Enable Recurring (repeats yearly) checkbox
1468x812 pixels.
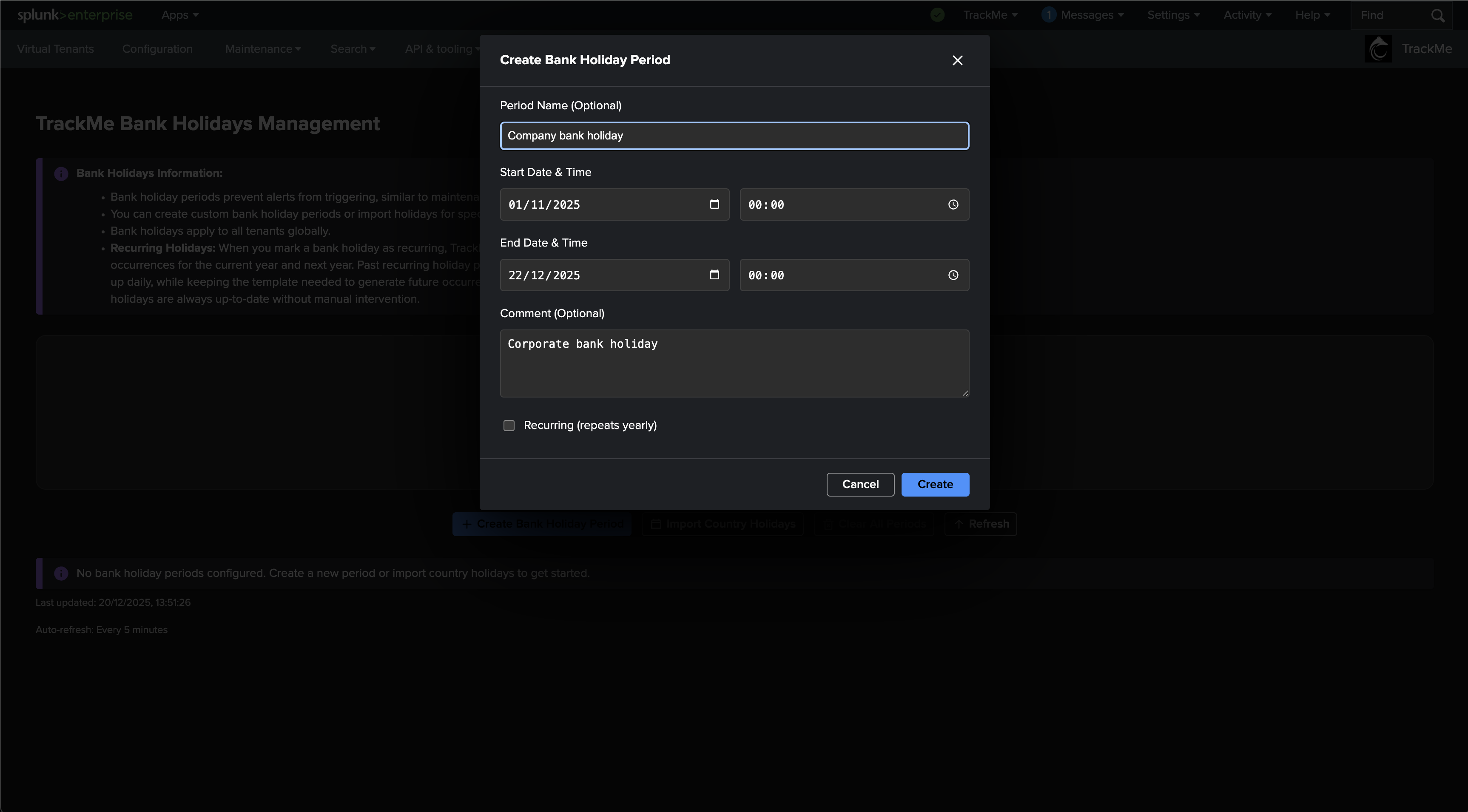[x=509, y=426]
